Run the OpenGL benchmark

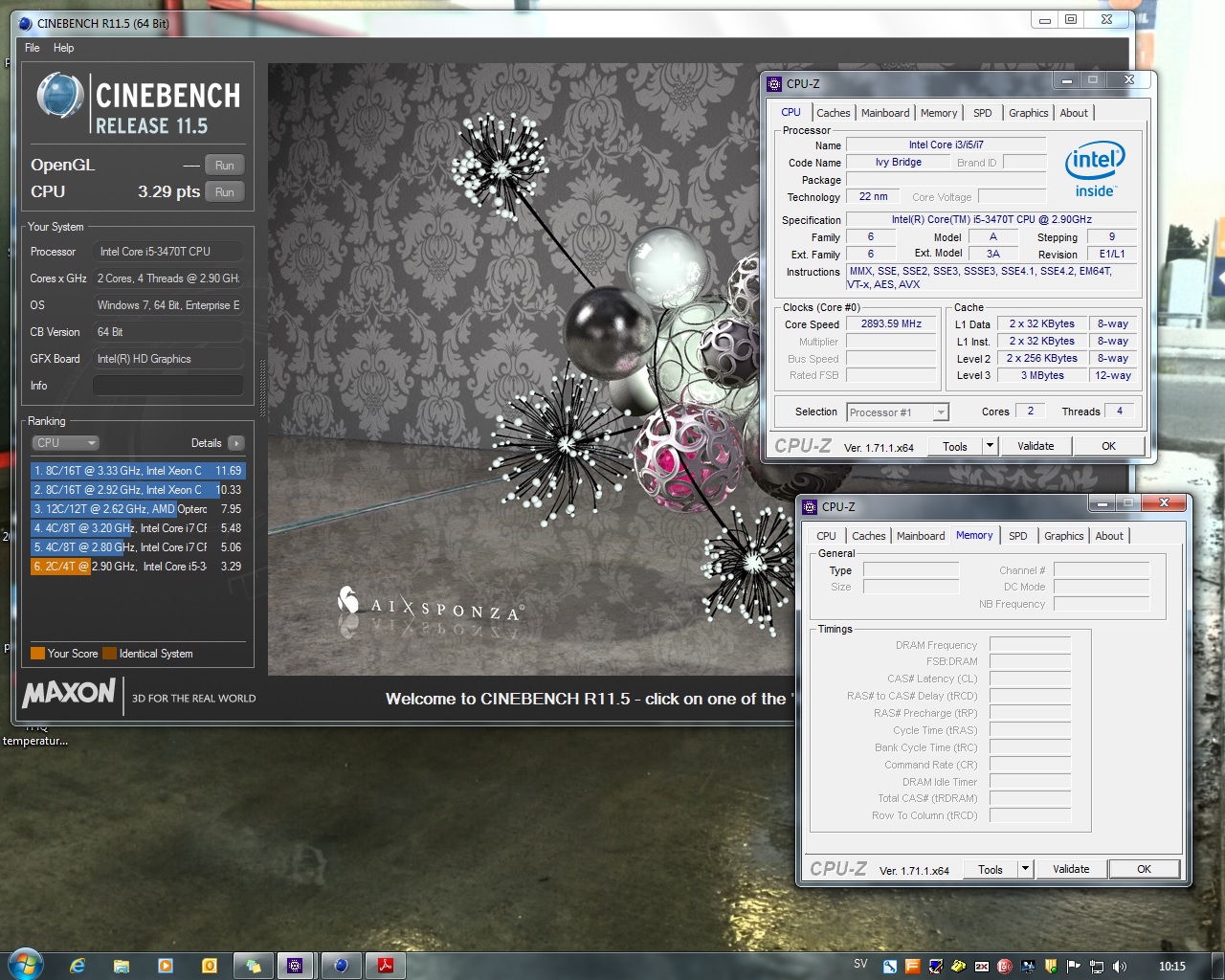click(225, 166)
